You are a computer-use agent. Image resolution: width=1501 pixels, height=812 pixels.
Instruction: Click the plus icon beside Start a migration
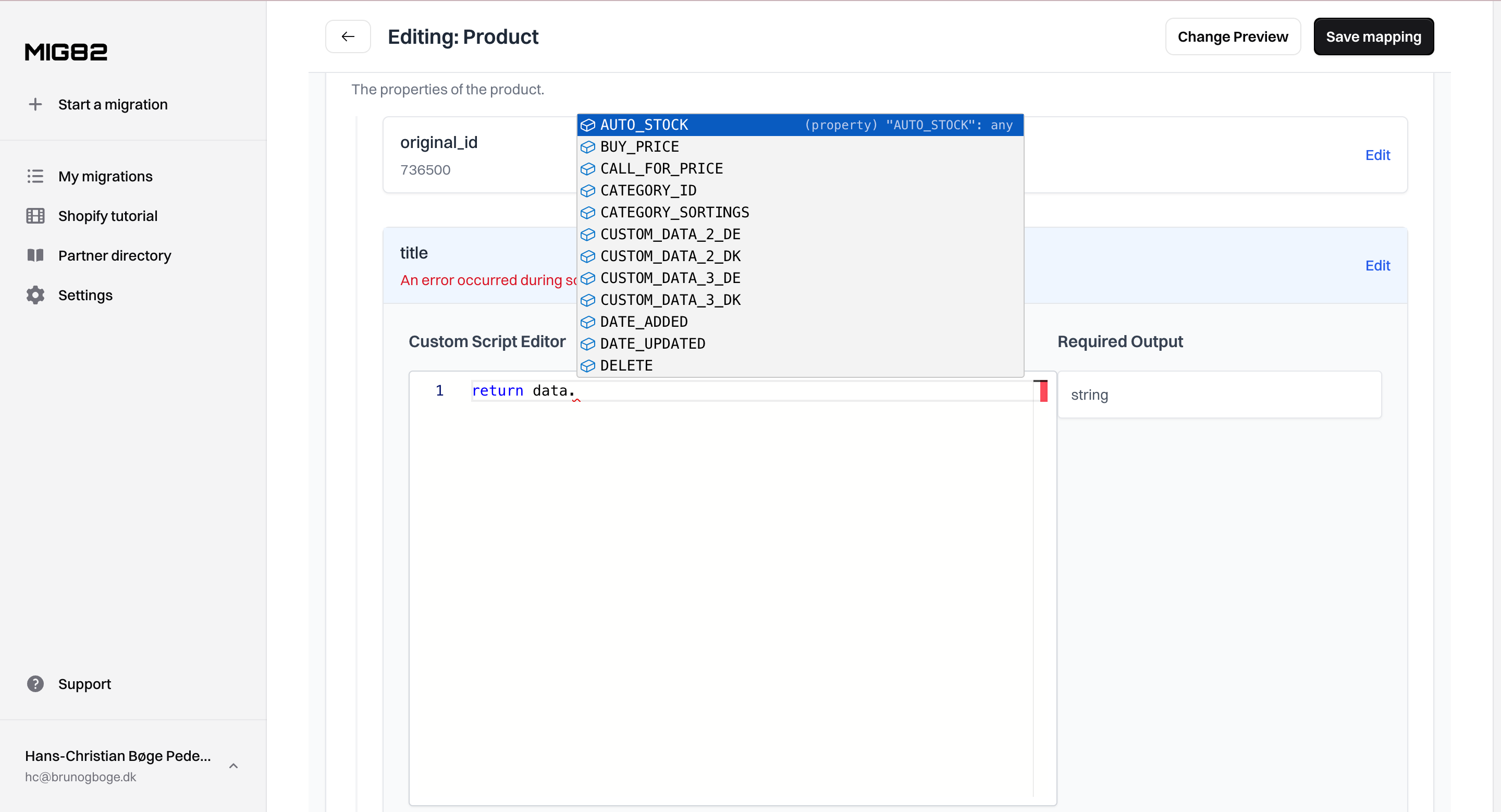click(35, 104)
